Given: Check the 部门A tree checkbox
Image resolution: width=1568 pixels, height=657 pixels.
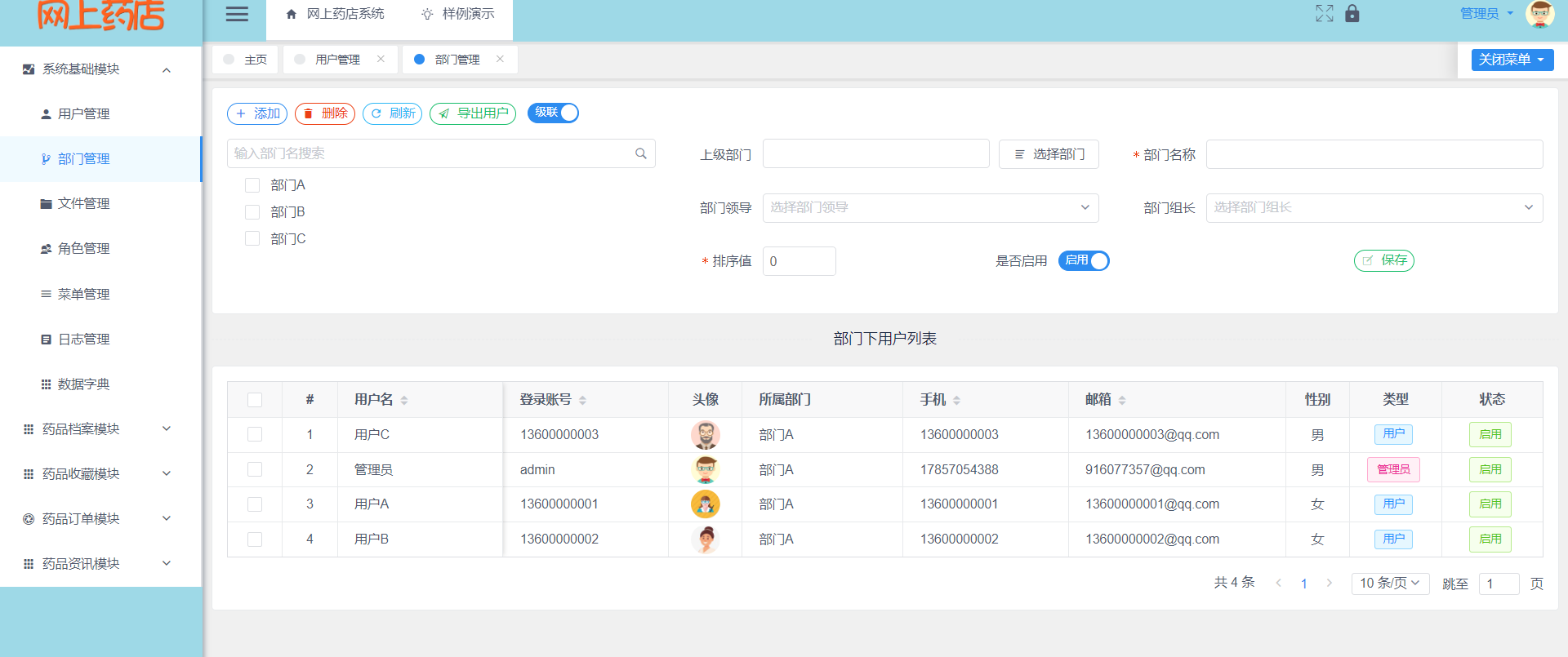Looking at the screenshot, I should [x=252, y=185].
